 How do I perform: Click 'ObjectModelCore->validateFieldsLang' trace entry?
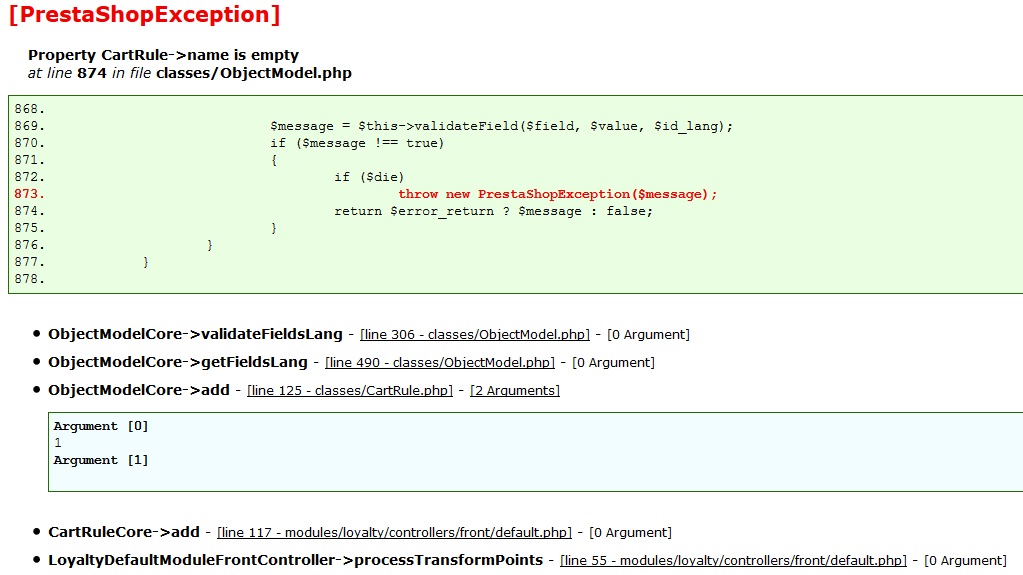coord(195,334)
